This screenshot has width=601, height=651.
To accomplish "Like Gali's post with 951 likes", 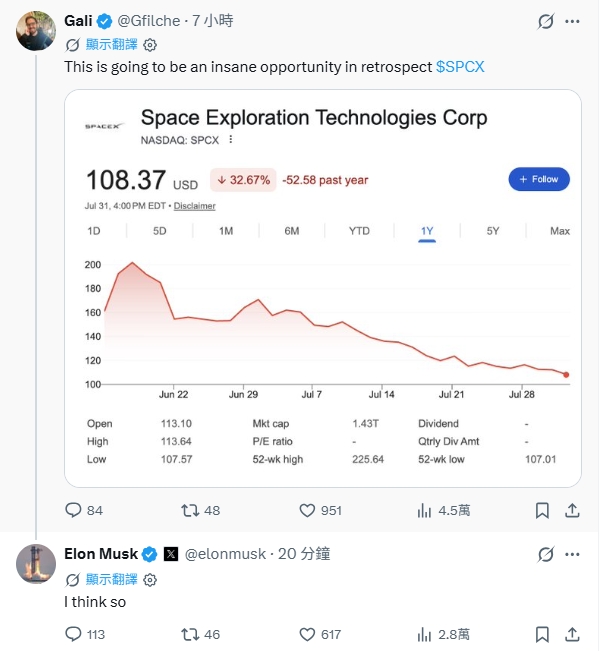I will click(x=307, y=510).
